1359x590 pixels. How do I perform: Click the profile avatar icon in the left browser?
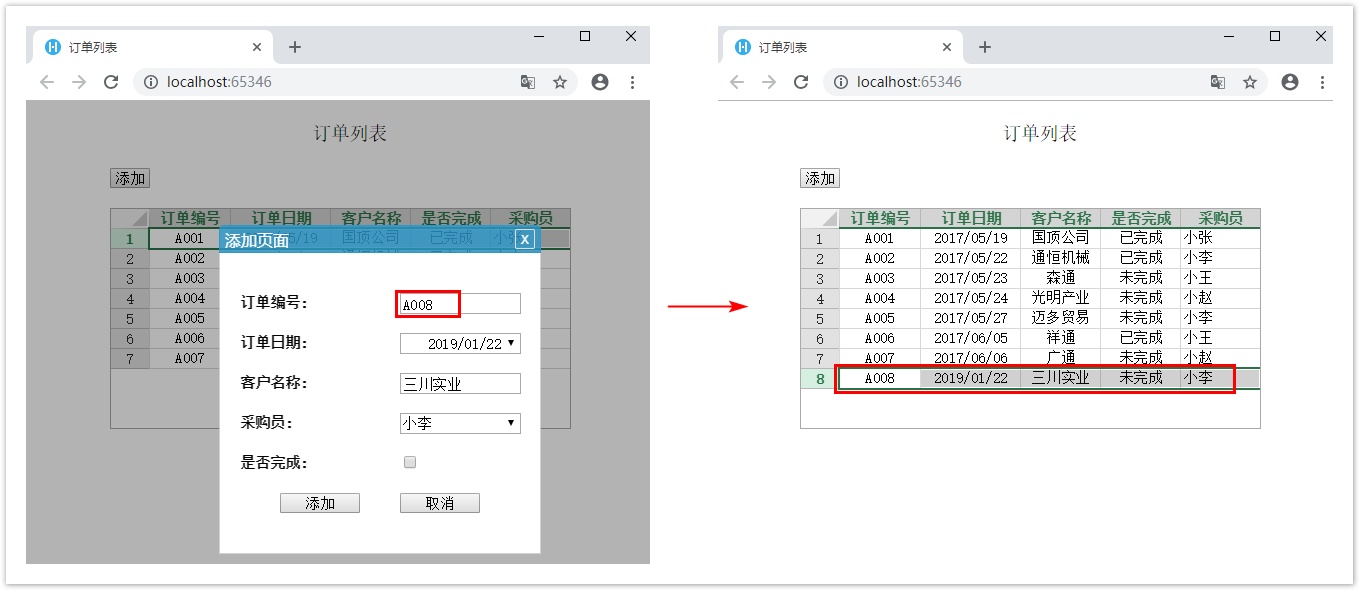coord(600,82)
